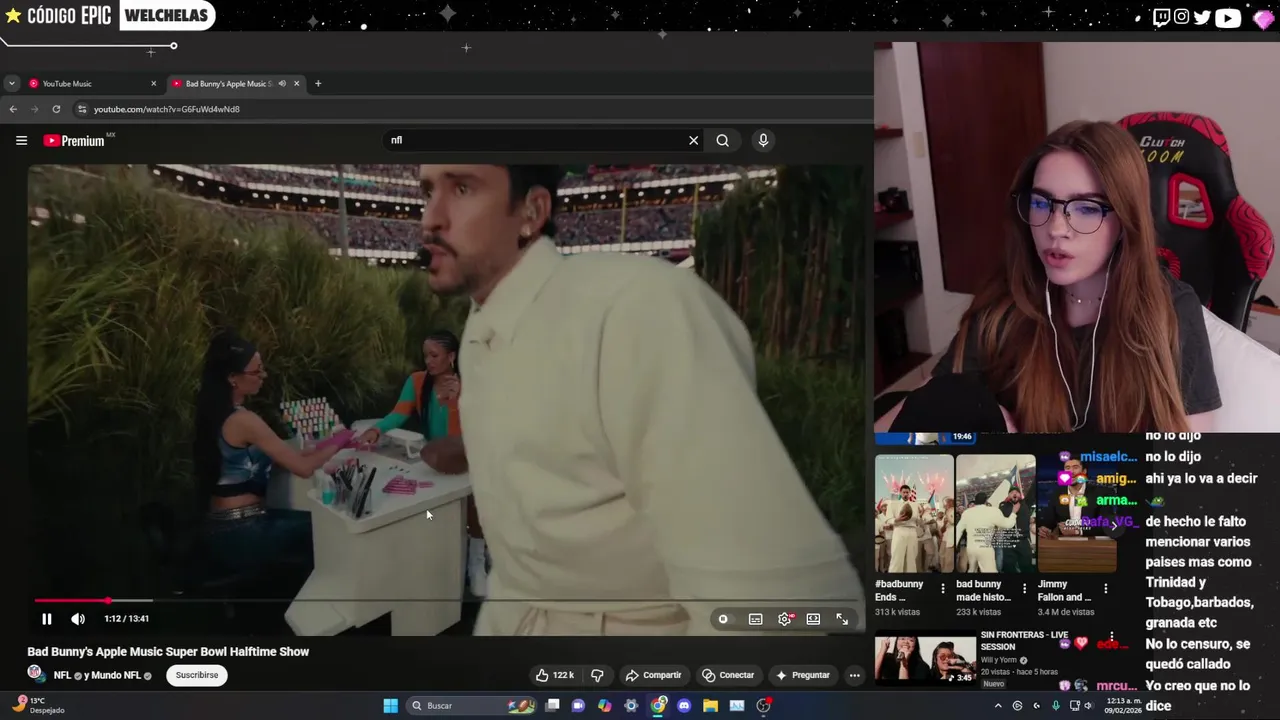The width and height of the screenshot is (1280, 720).
Task: Open the browser tab search dropdown
Action: 11,84
